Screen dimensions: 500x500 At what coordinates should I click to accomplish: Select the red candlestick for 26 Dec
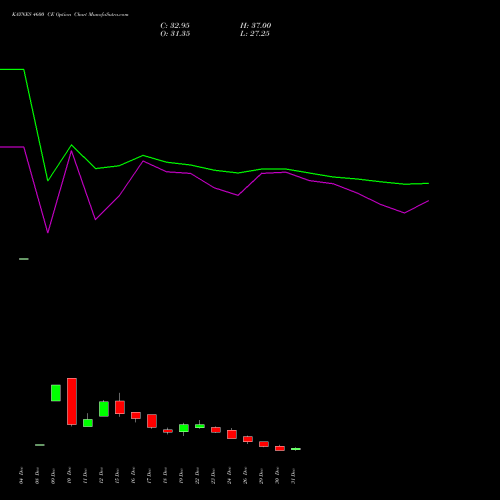[248, 439]
